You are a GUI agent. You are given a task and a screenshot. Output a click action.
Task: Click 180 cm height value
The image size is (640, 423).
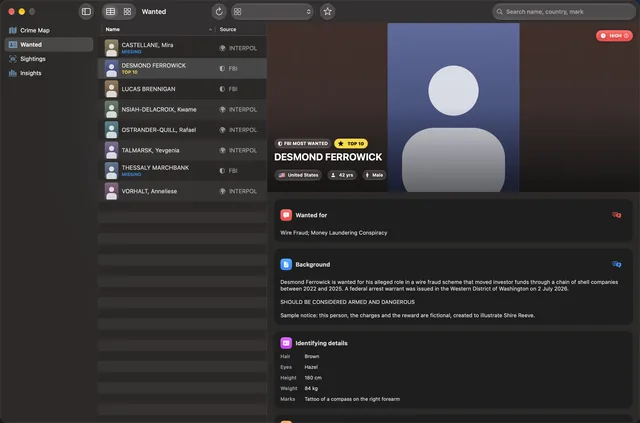point(313,378)
